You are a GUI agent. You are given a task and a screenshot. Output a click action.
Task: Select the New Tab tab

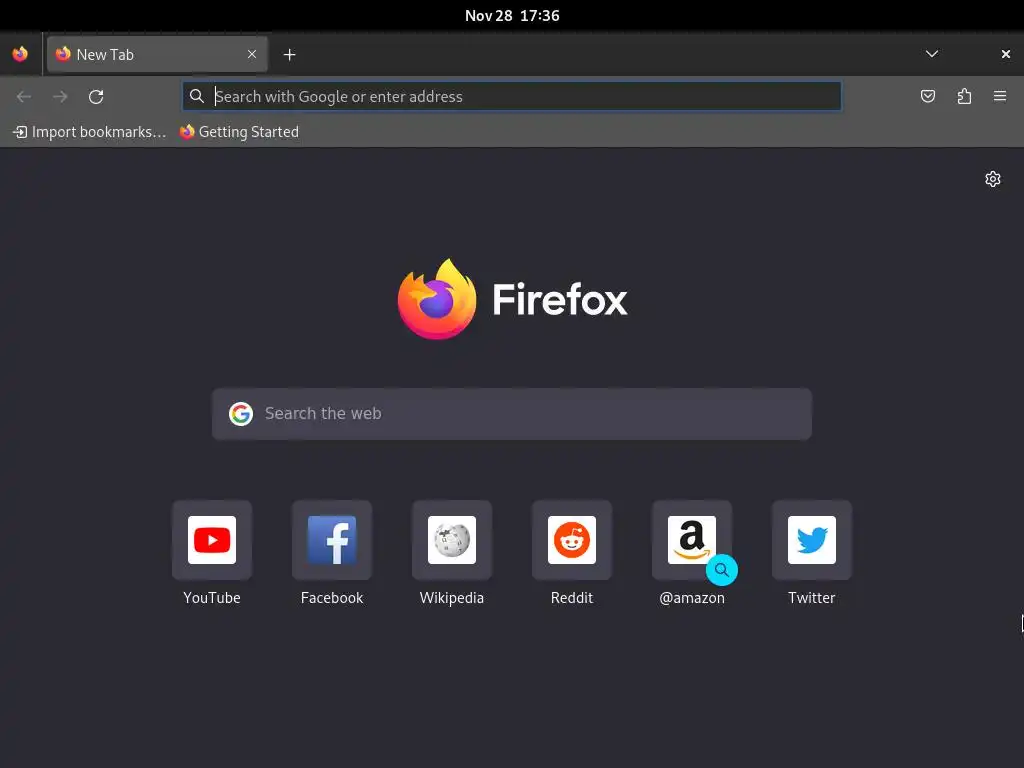pos(157,54)
